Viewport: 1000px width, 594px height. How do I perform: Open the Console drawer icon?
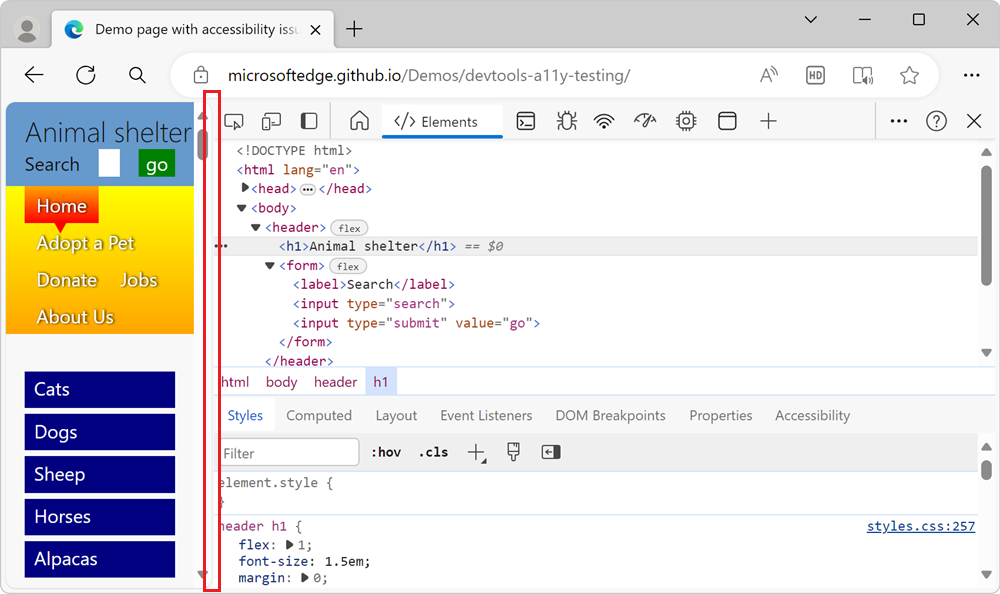(526, 120)
